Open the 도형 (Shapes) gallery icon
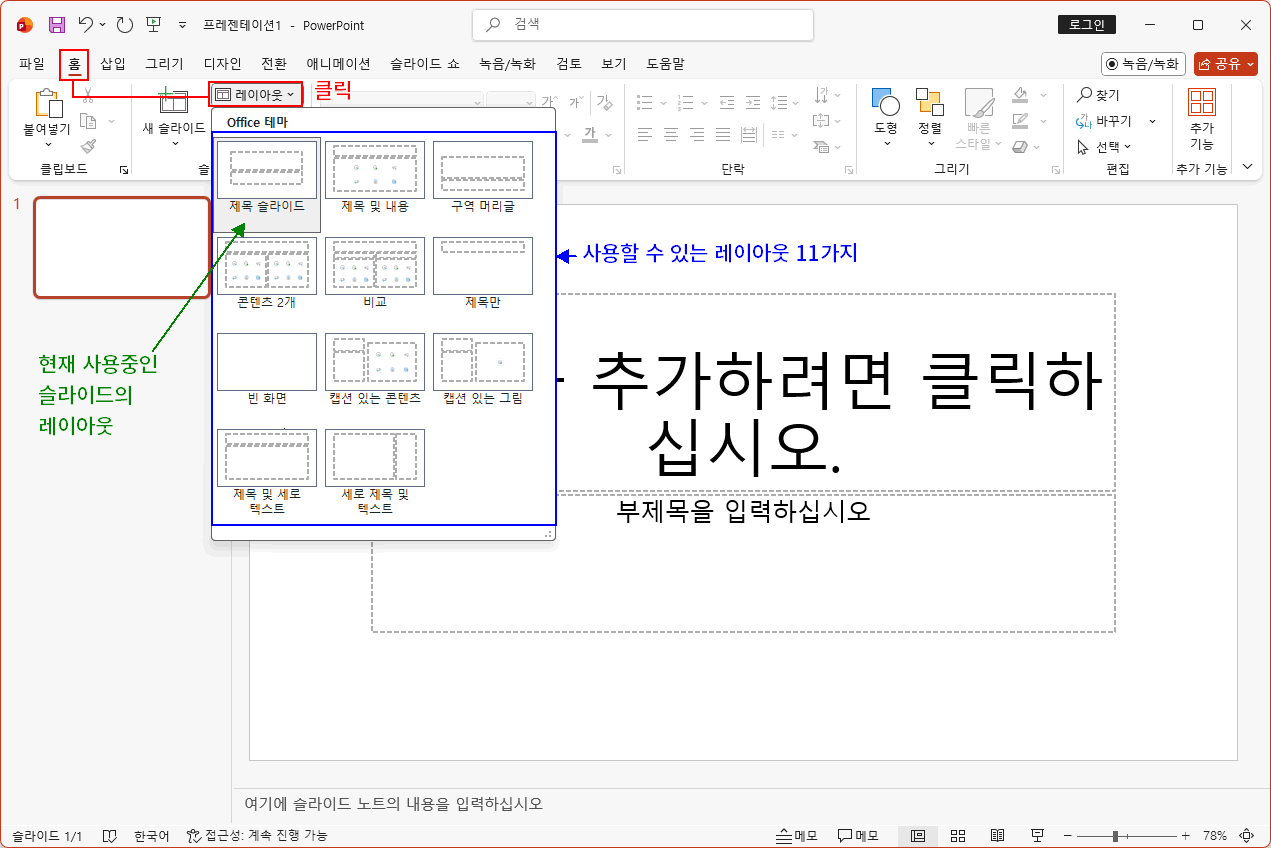1271x848 pixels. [885, 112]
